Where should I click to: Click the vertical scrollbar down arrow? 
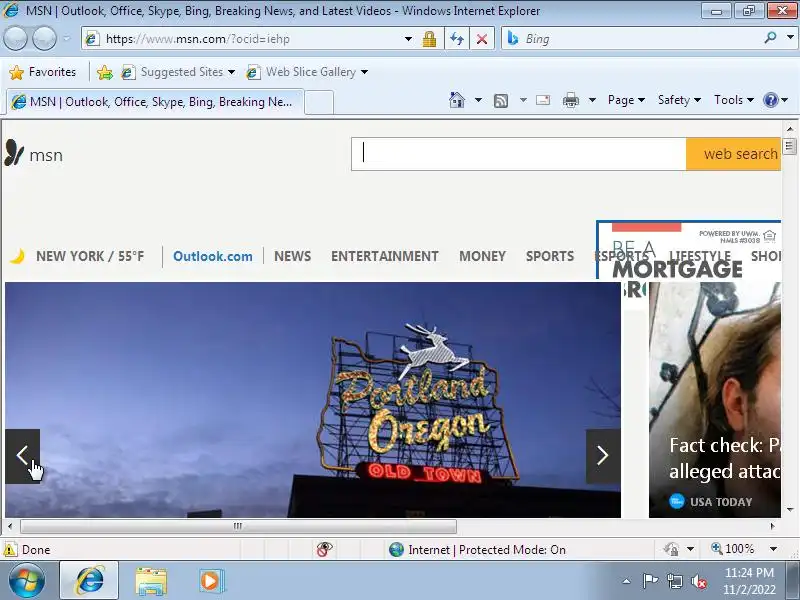tap(790, 509)
